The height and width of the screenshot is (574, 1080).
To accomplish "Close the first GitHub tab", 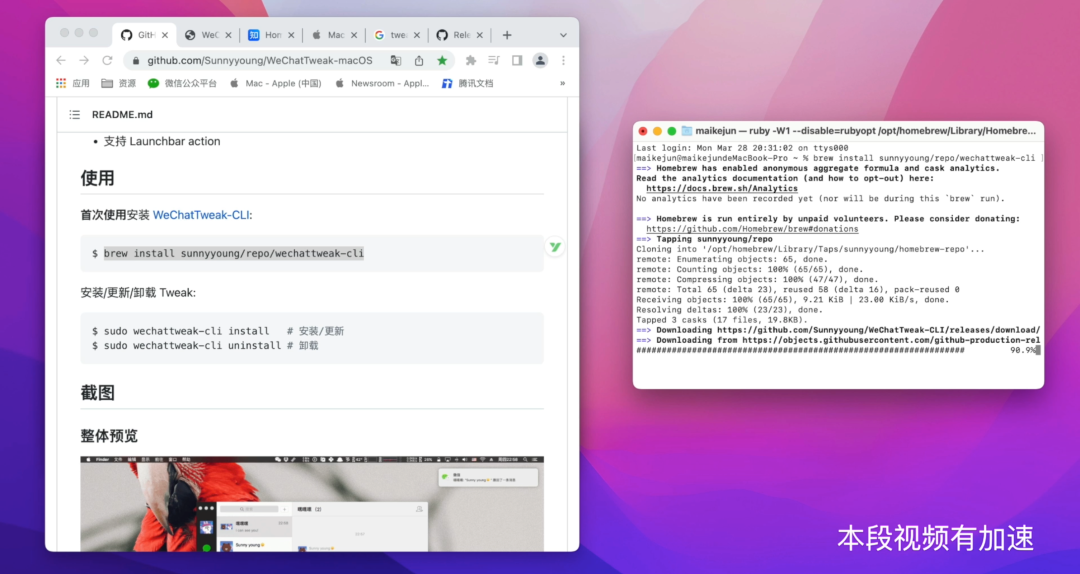I will click(165, 35).
